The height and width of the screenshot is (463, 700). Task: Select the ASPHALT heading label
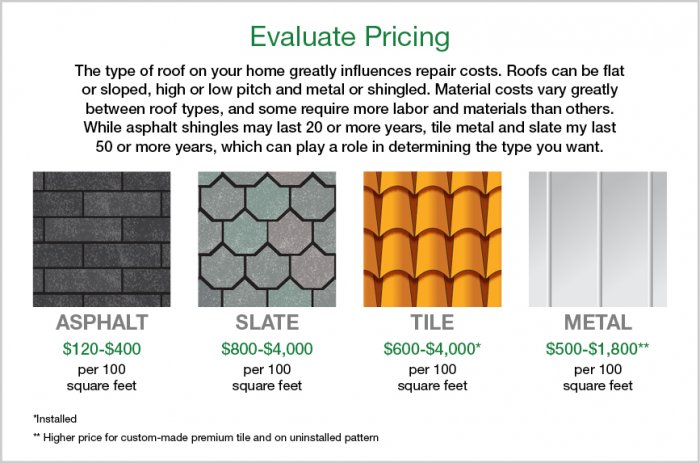pos(102,323)
